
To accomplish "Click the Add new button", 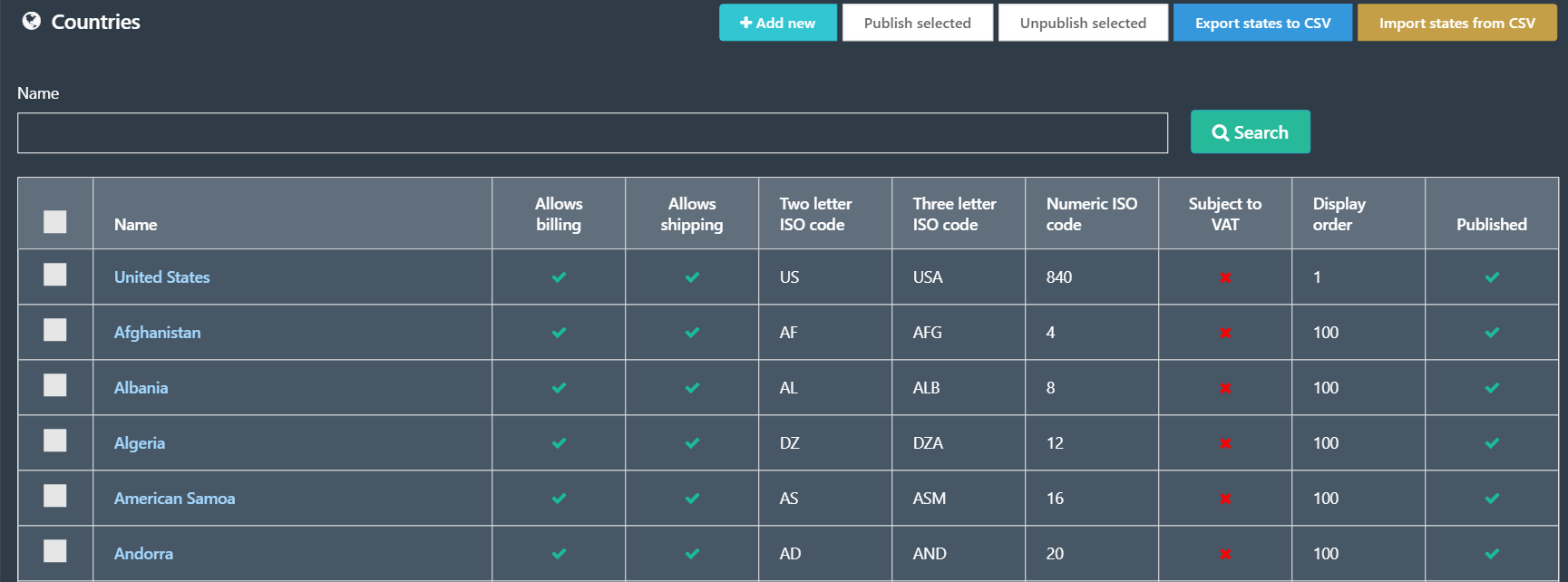I will (778, 23).
